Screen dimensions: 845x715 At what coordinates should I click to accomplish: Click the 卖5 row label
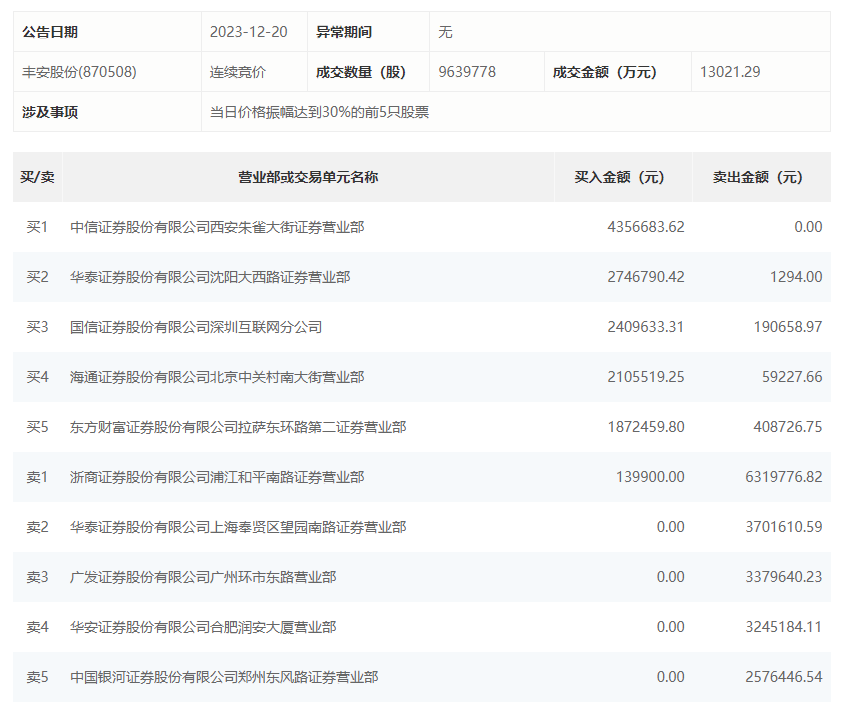pos(37,677)
